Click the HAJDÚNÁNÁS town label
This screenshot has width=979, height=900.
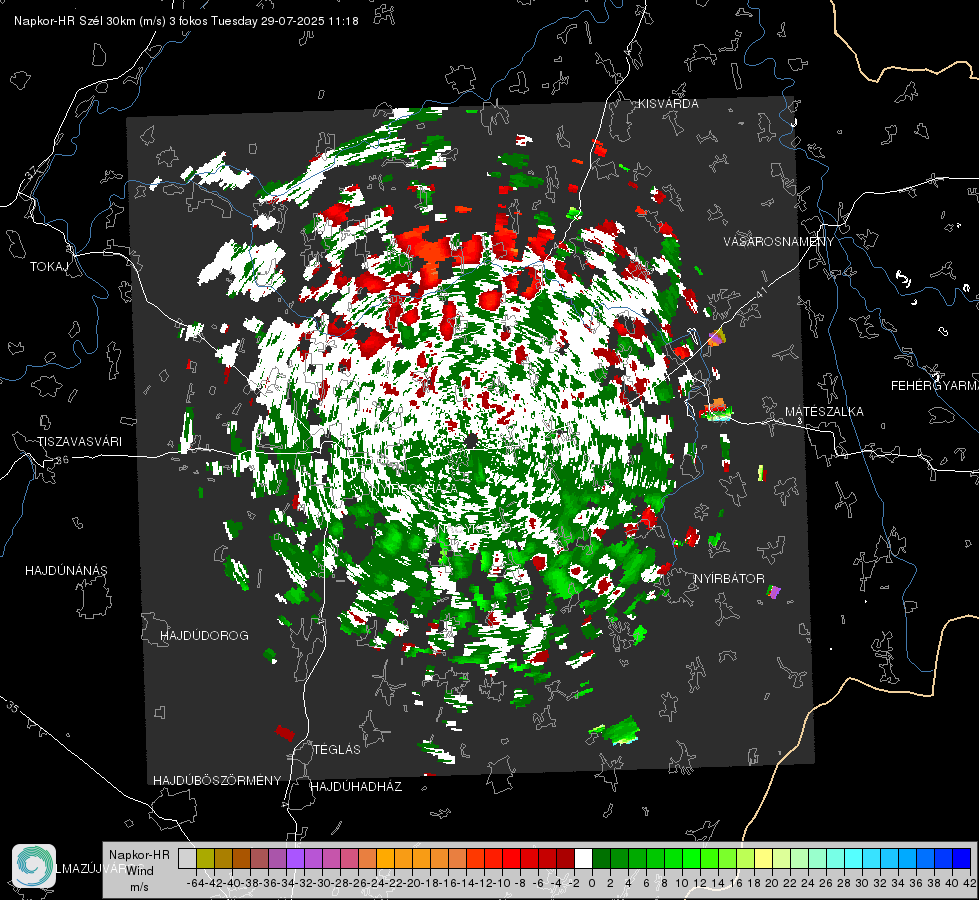tap(66, 570)
